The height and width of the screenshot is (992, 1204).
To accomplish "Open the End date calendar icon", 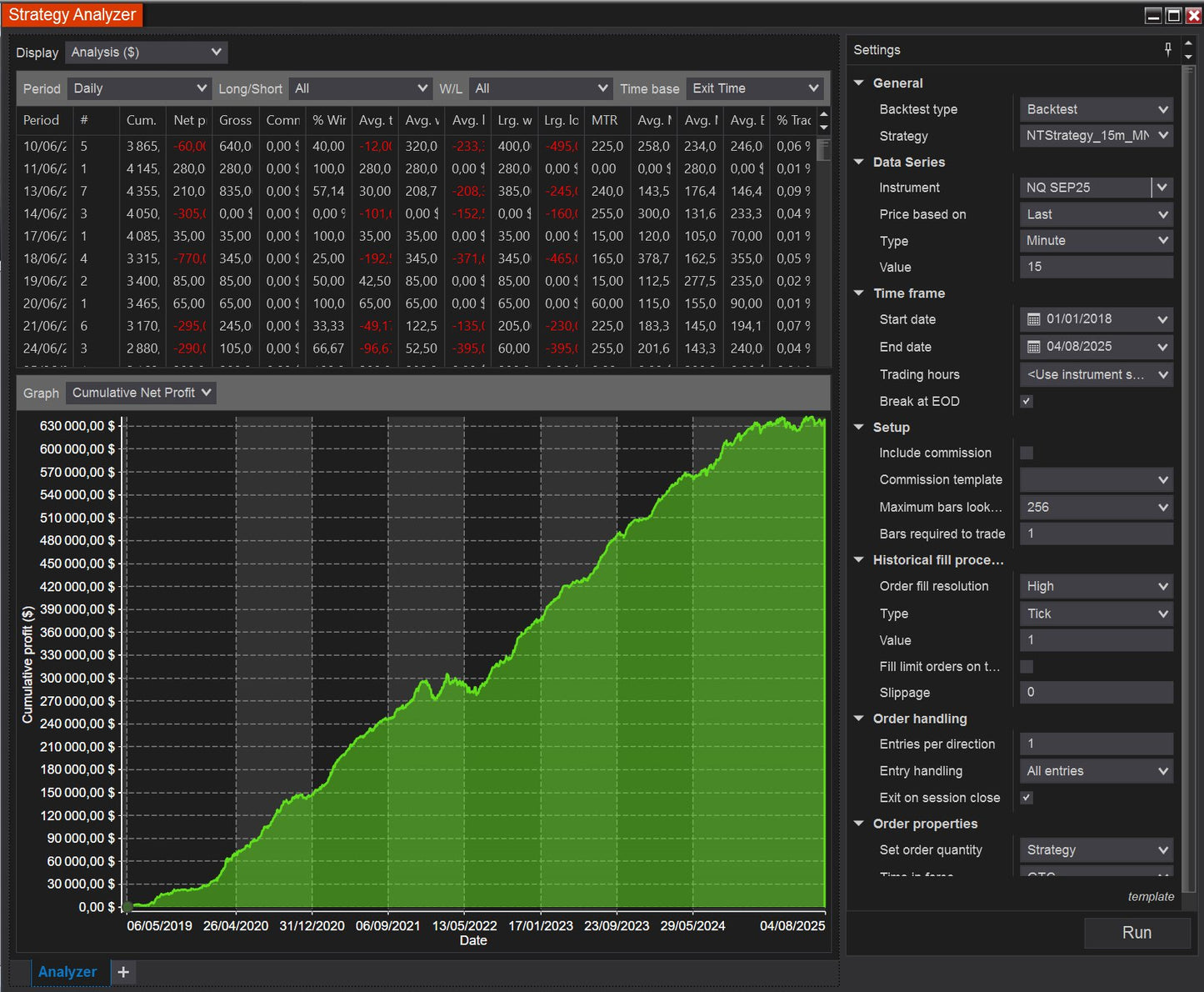I will pyautogui.click(x=1034, y=347).
